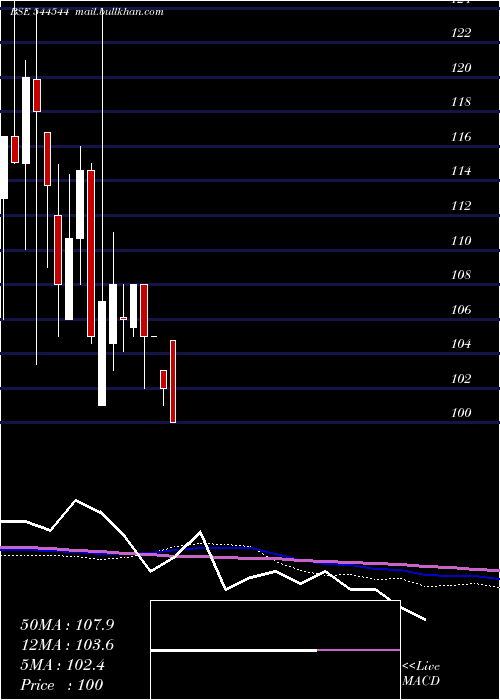
Task: Click the last red candle reaching 100
Action: point(173,381)
